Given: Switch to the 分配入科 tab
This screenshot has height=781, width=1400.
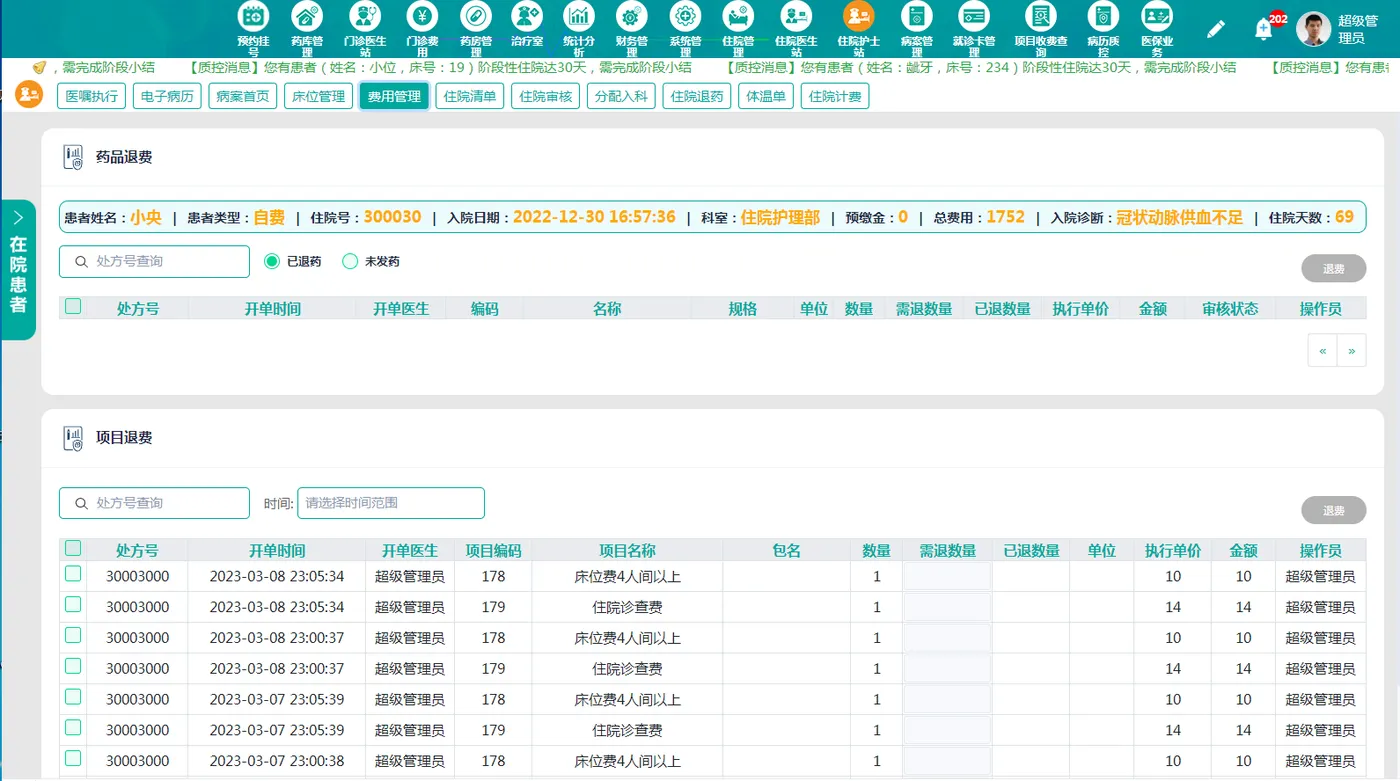Looking at the screenshot, I should tap(621, 96).
